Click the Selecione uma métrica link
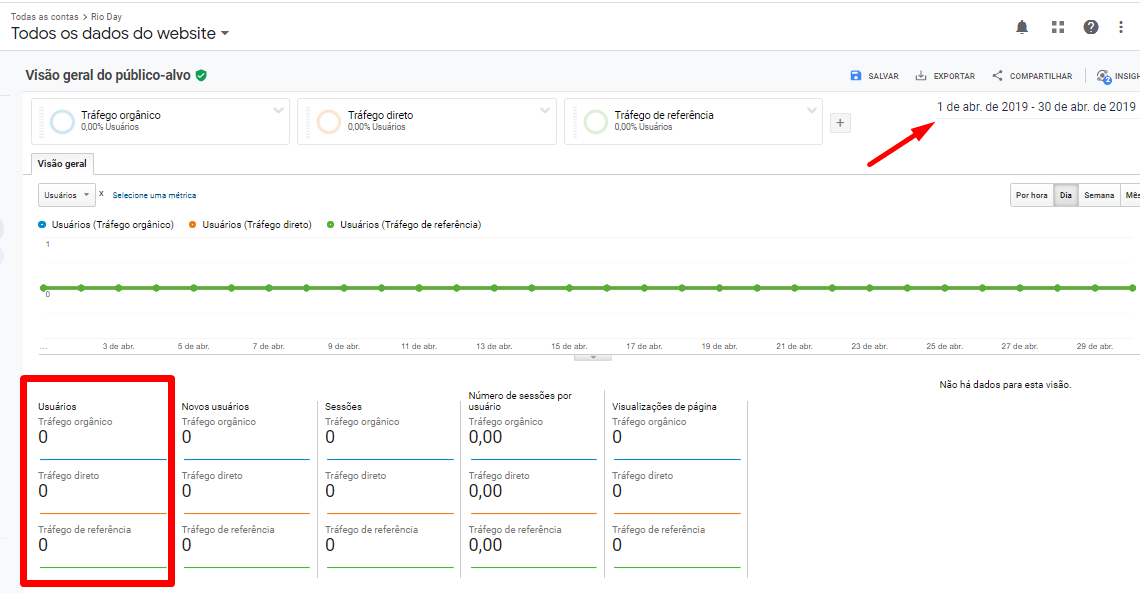 coord(154,195)
